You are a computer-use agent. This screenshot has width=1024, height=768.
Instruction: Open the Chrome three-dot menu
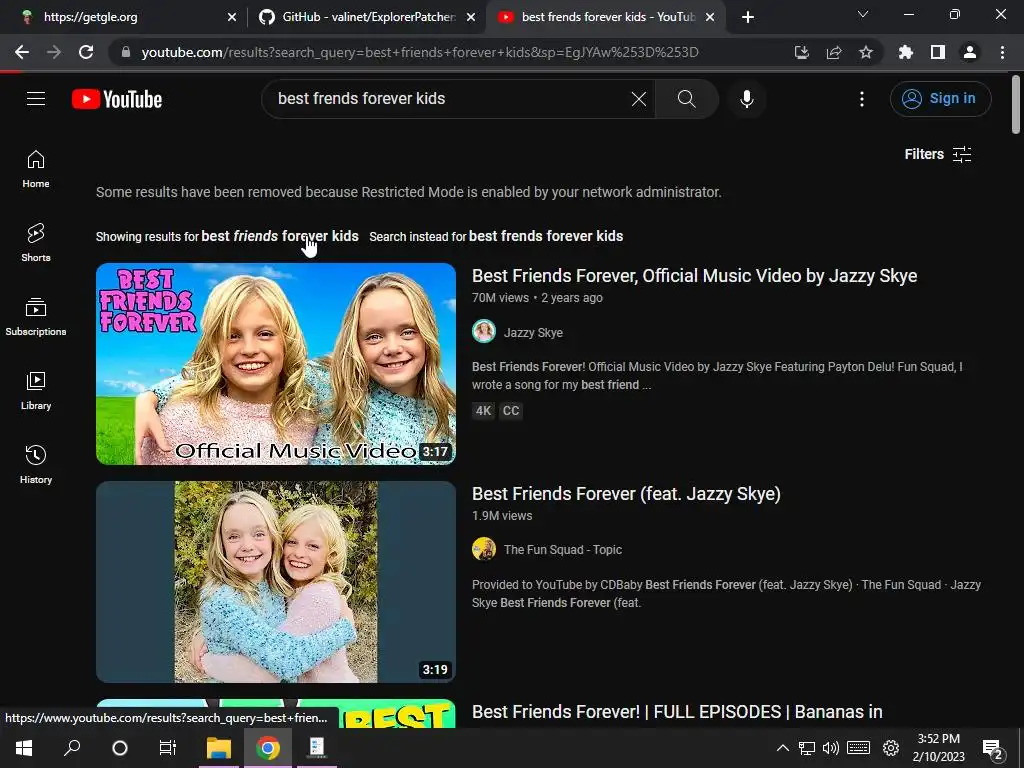coord(1002,52)
